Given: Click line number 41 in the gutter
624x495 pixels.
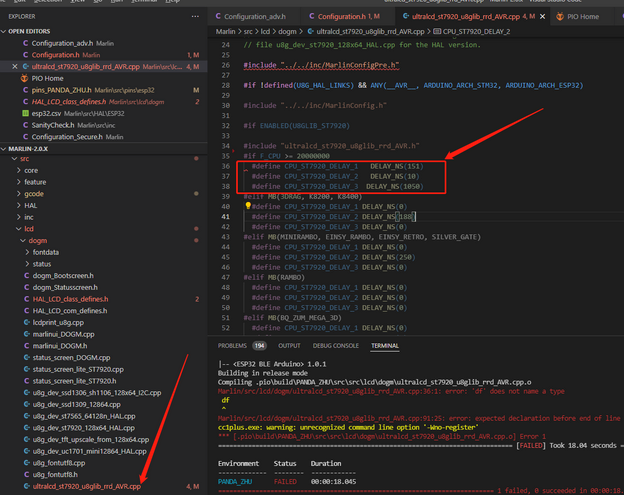Looking at the screenshot, I should [226, 216].
